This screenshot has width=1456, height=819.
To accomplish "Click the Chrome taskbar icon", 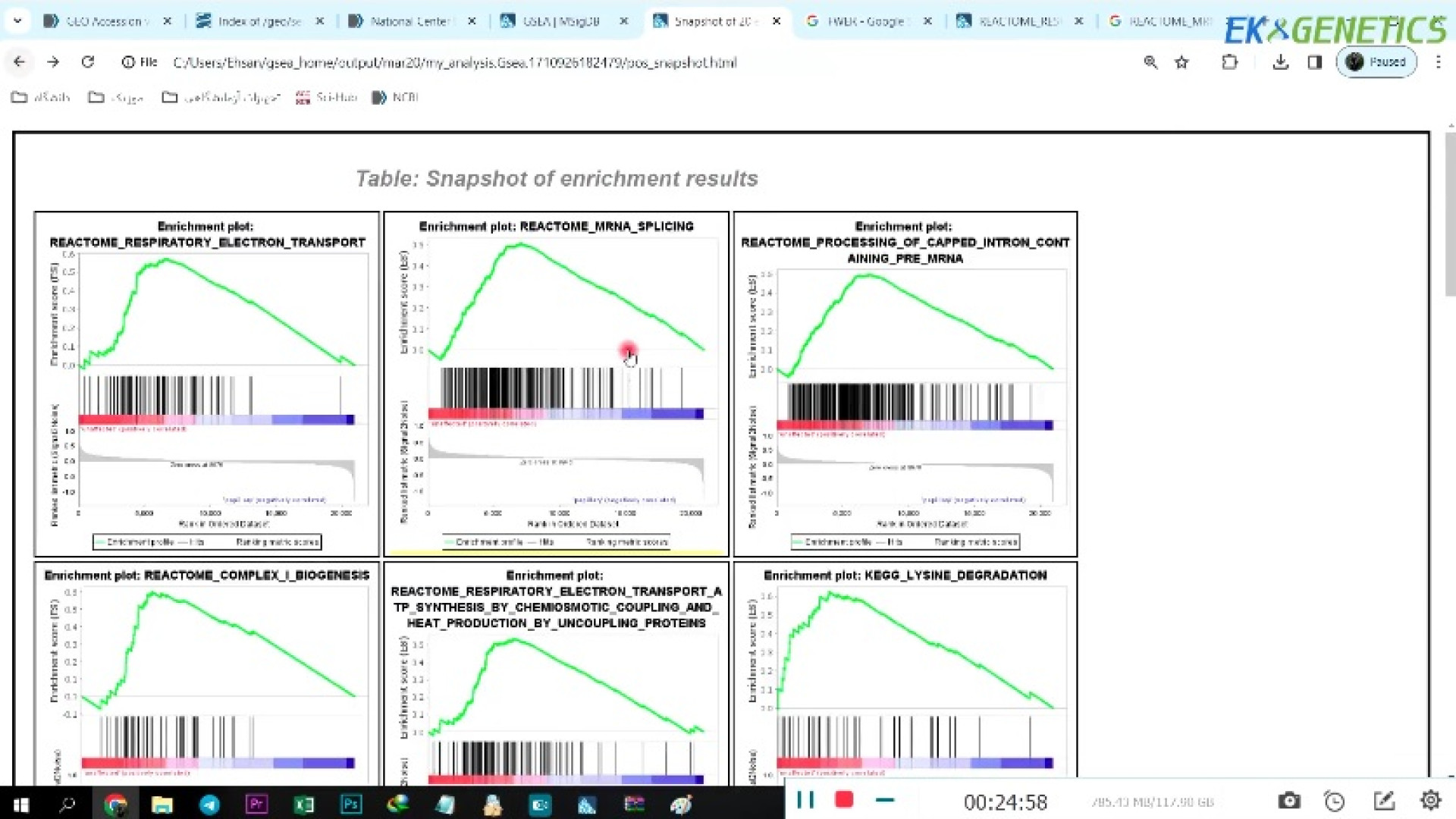I will (x=115, y=804).
